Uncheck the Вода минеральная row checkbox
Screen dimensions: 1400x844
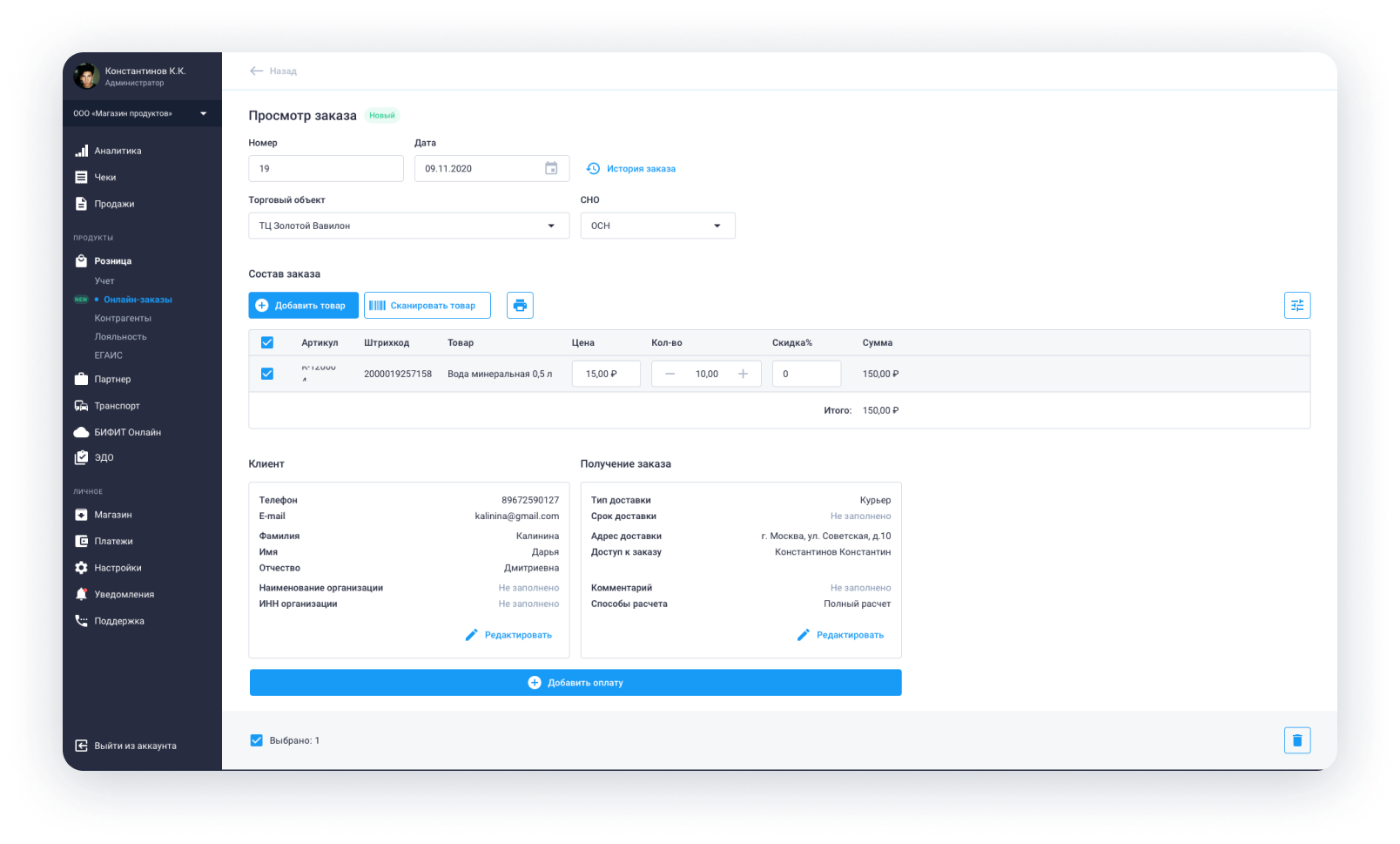click(267, 374)
